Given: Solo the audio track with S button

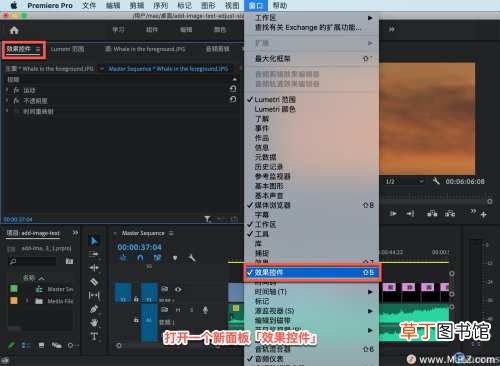Looking at the screenshot, I should tap(192, 310).
